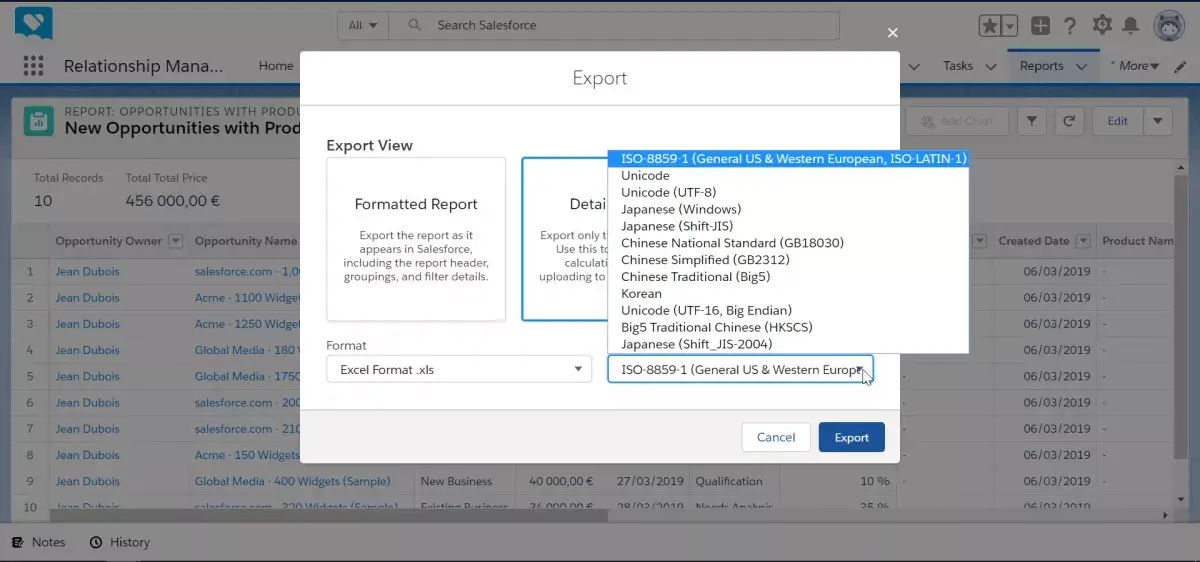The image size is (1200, 562).
Task: Open the notifications bell
Action: (x=1131, y=25)
